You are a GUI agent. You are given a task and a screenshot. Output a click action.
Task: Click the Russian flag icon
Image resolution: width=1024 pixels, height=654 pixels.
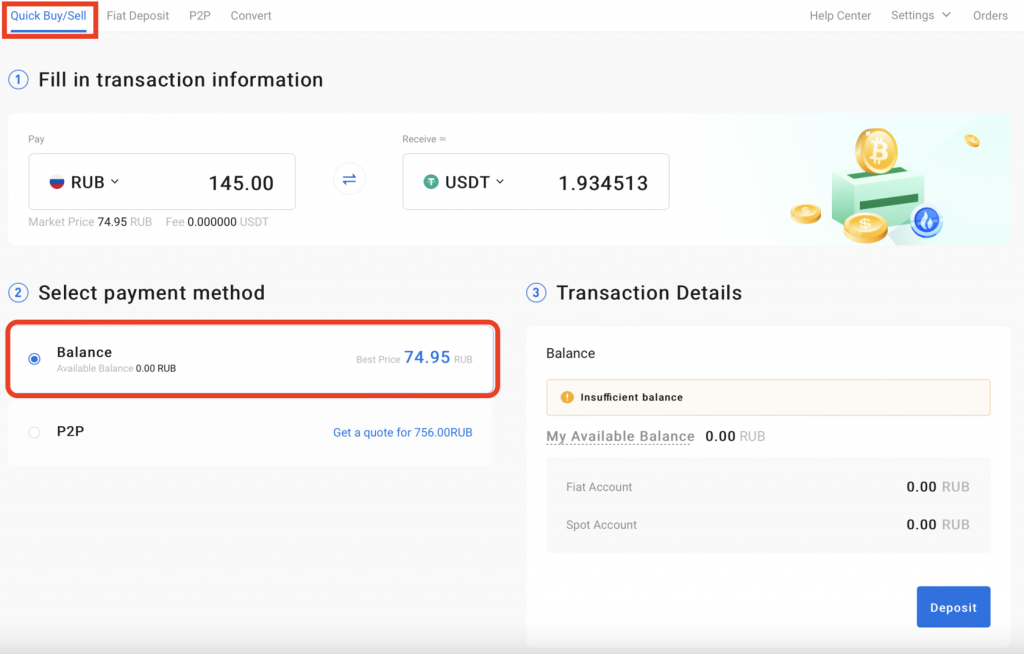click(x=58, y=182)
